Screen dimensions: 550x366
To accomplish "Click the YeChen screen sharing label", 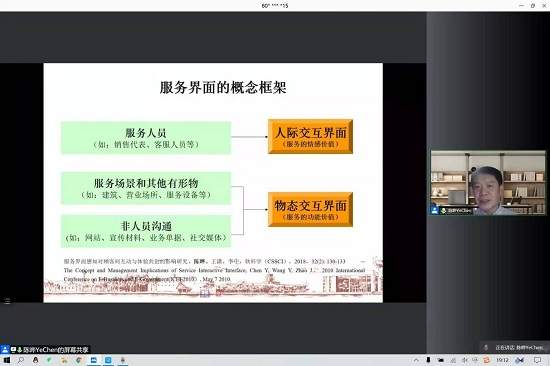I will click(55, 350).
